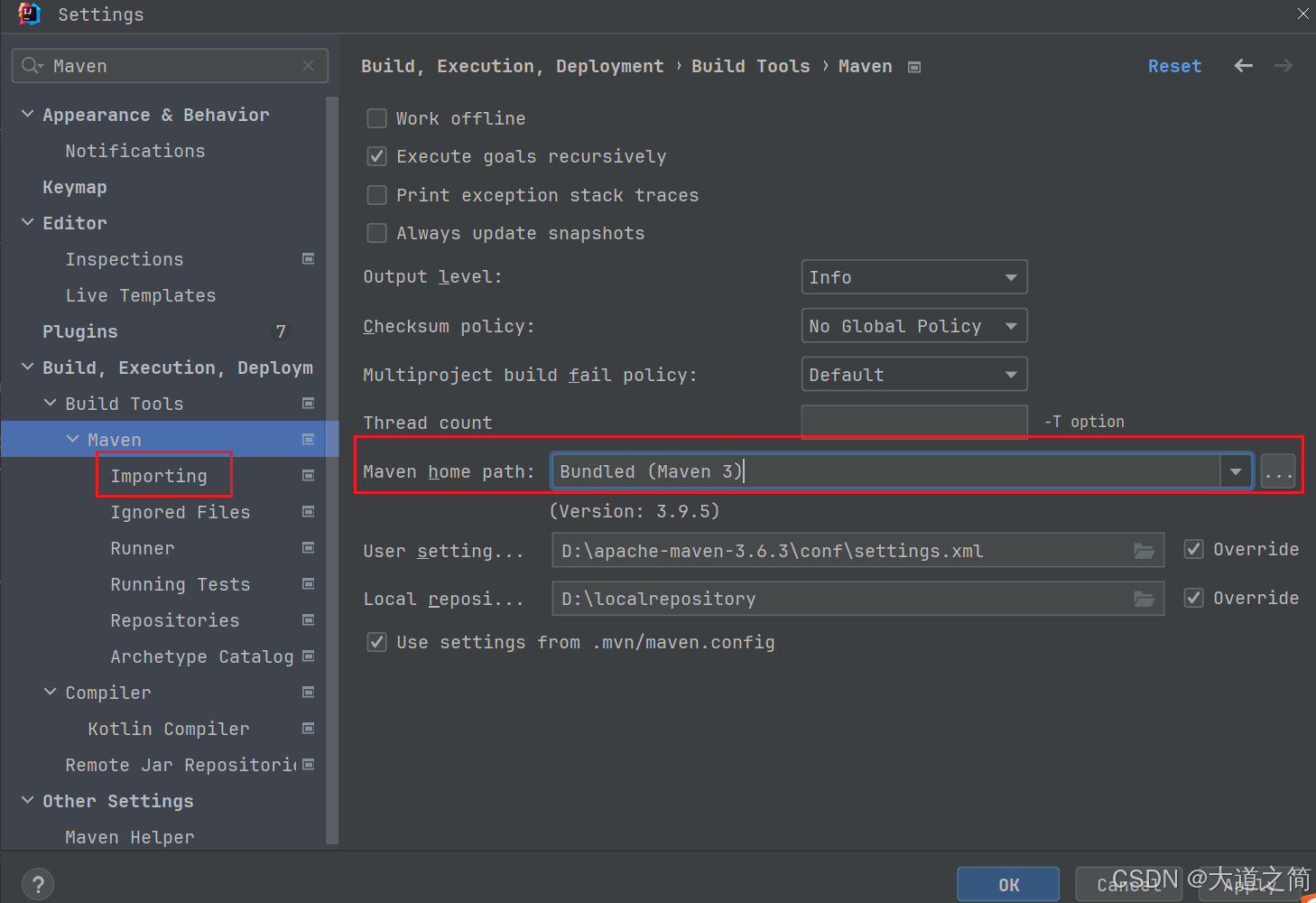This screenshot has height=903, width=1316.
Task: Click project-settings icon on Ignored Files row
Action: click(x=309, y=512)
